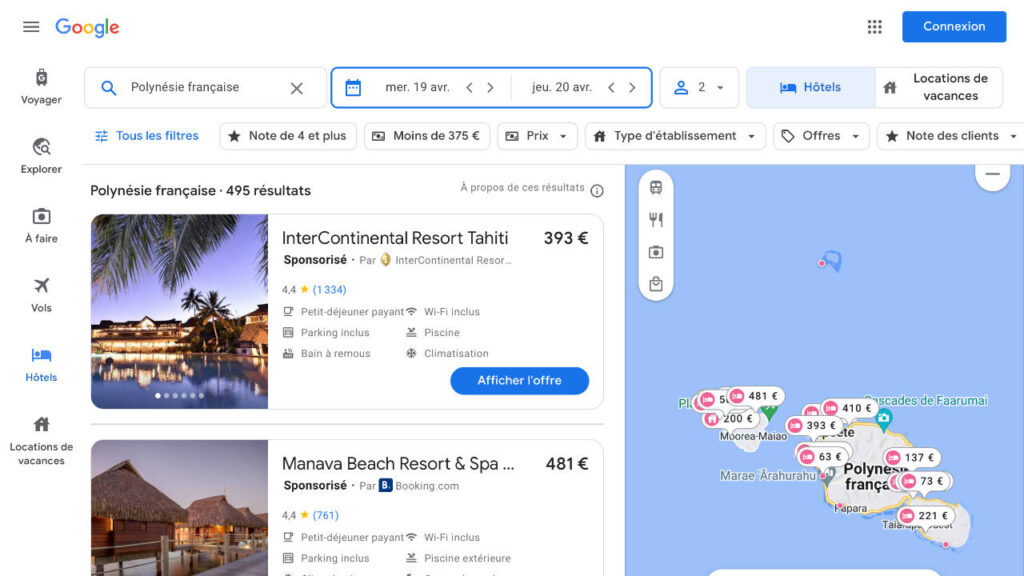Image resolution: width=1024 pixels, height=576 pixels.
Task: Open Tous les filtres panel
Action: [x=147, y=136]
